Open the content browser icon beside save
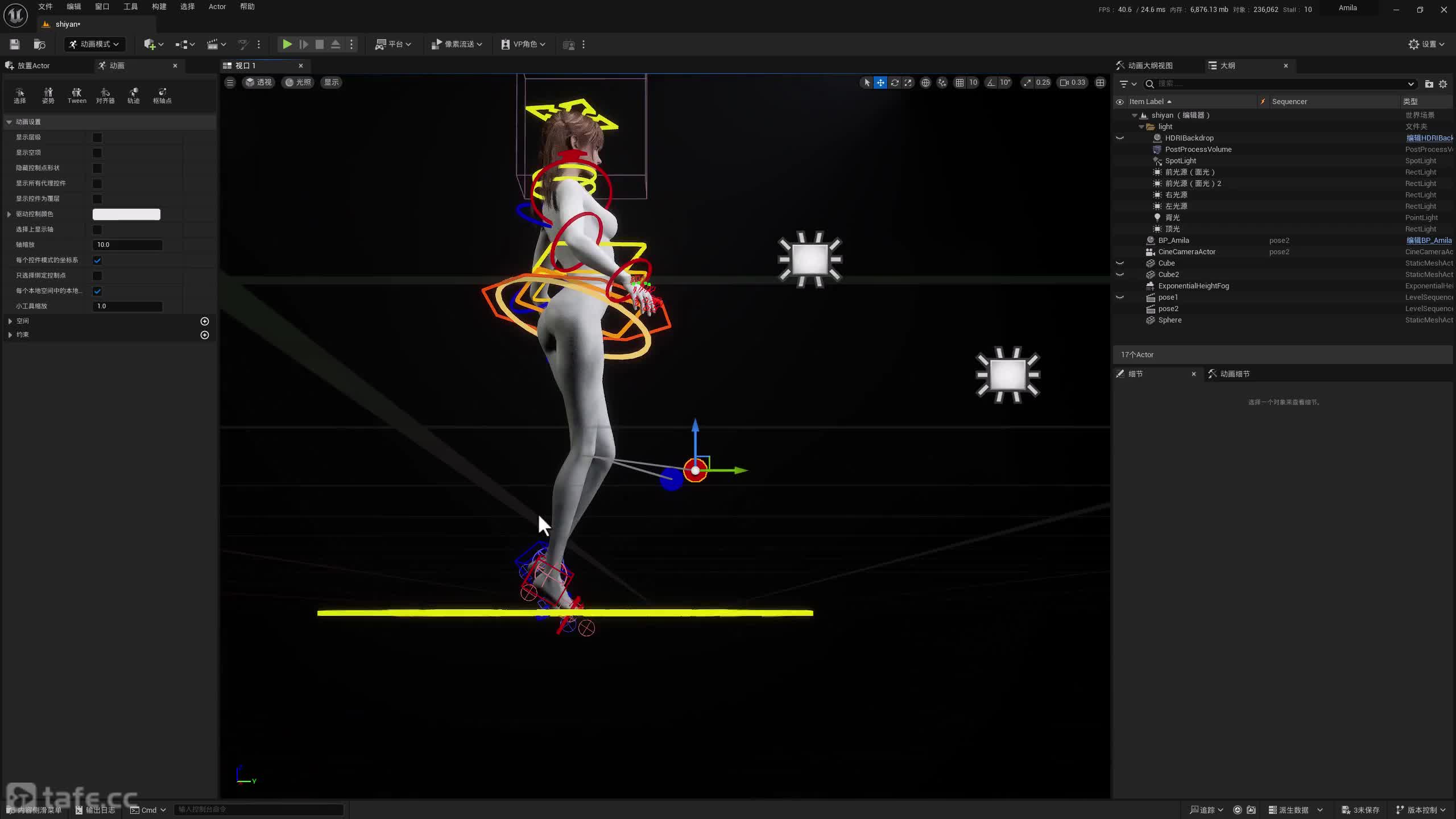 coord(39,44)
